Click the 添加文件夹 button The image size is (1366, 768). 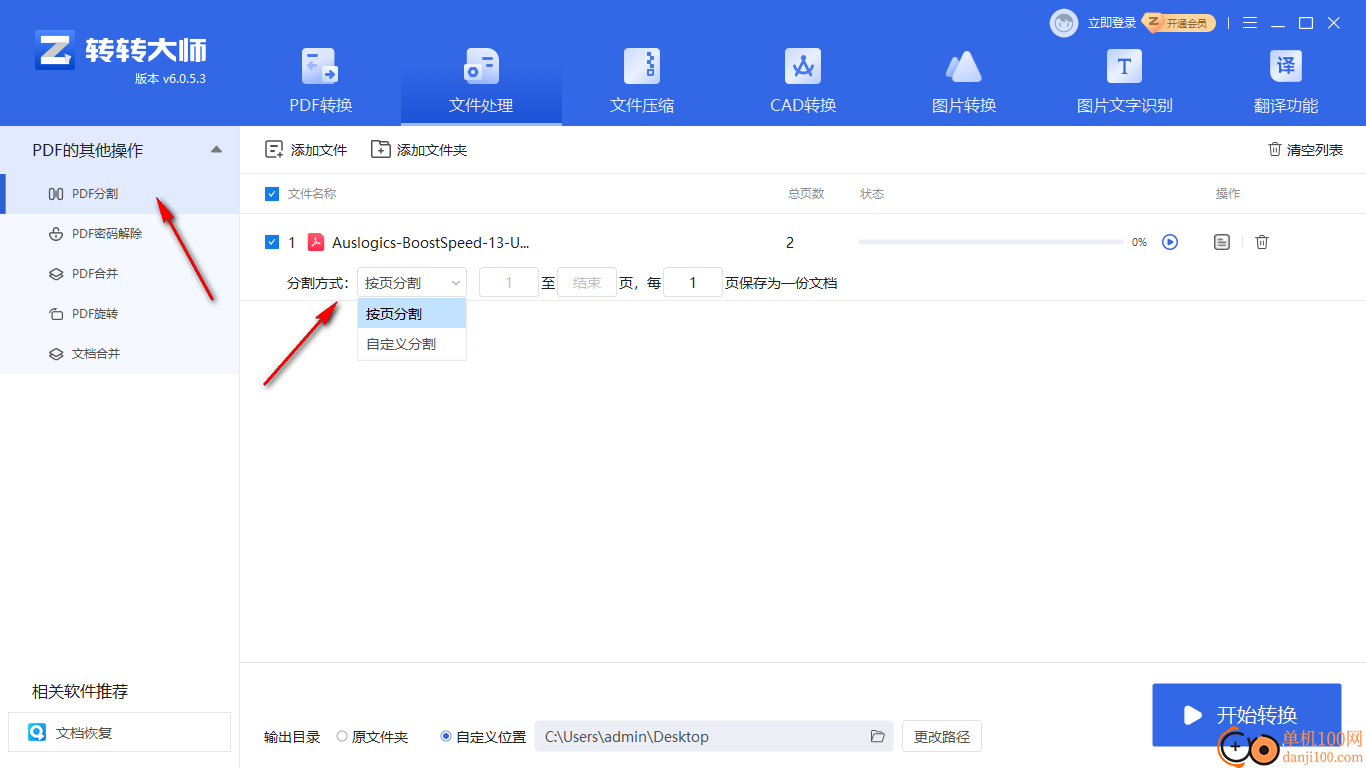coord(419,150)
